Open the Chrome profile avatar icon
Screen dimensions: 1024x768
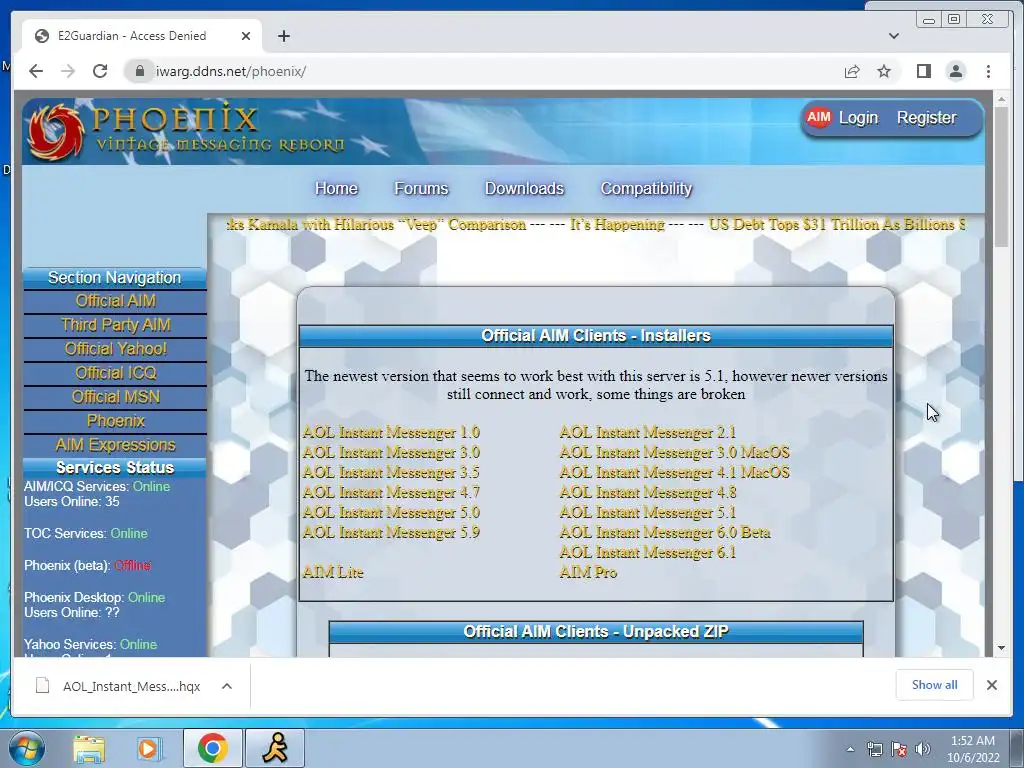click(x=955, y=71)
